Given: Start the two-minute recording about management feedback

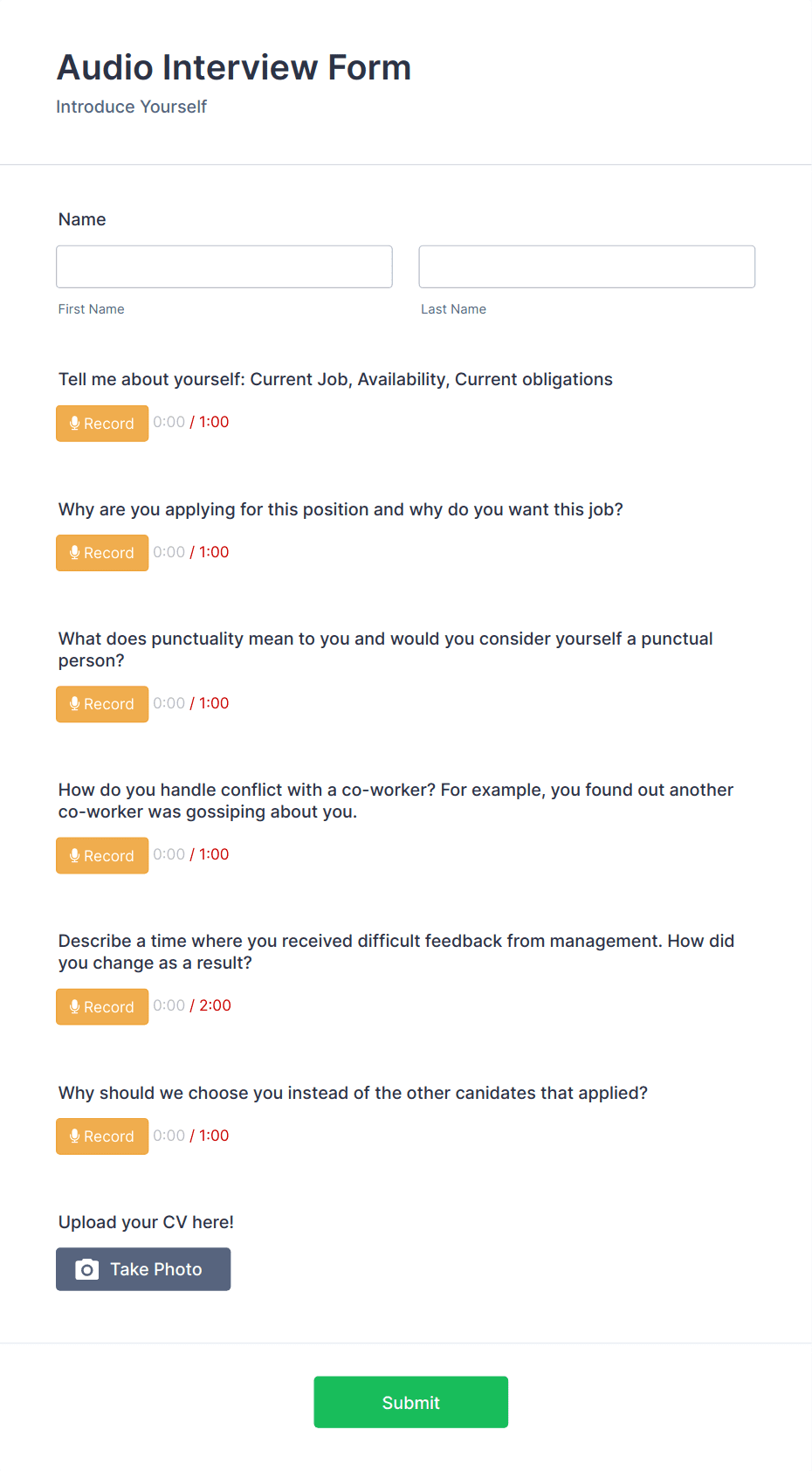Looking at the screenshot, I should coord(102,1006).
